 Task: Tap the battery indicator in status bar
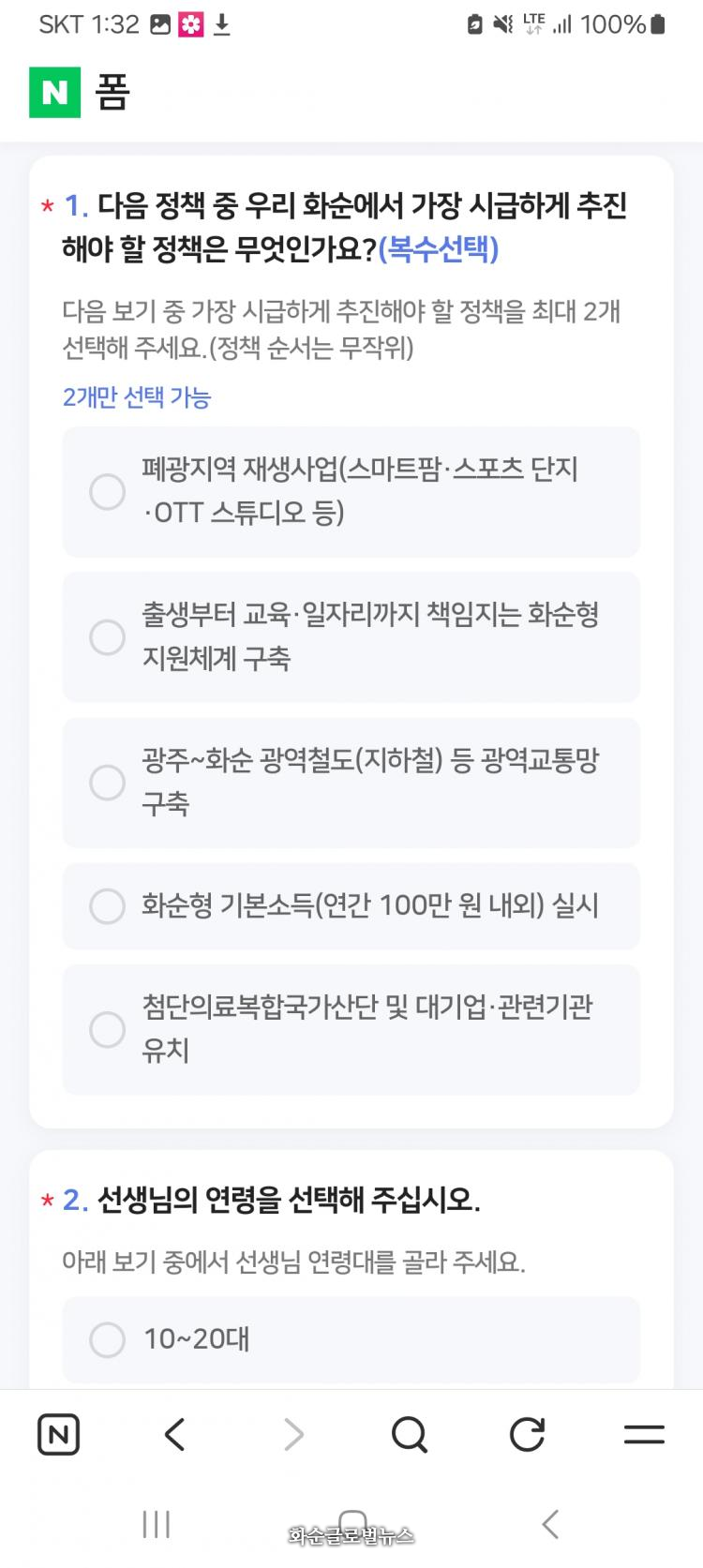(658, 25)
